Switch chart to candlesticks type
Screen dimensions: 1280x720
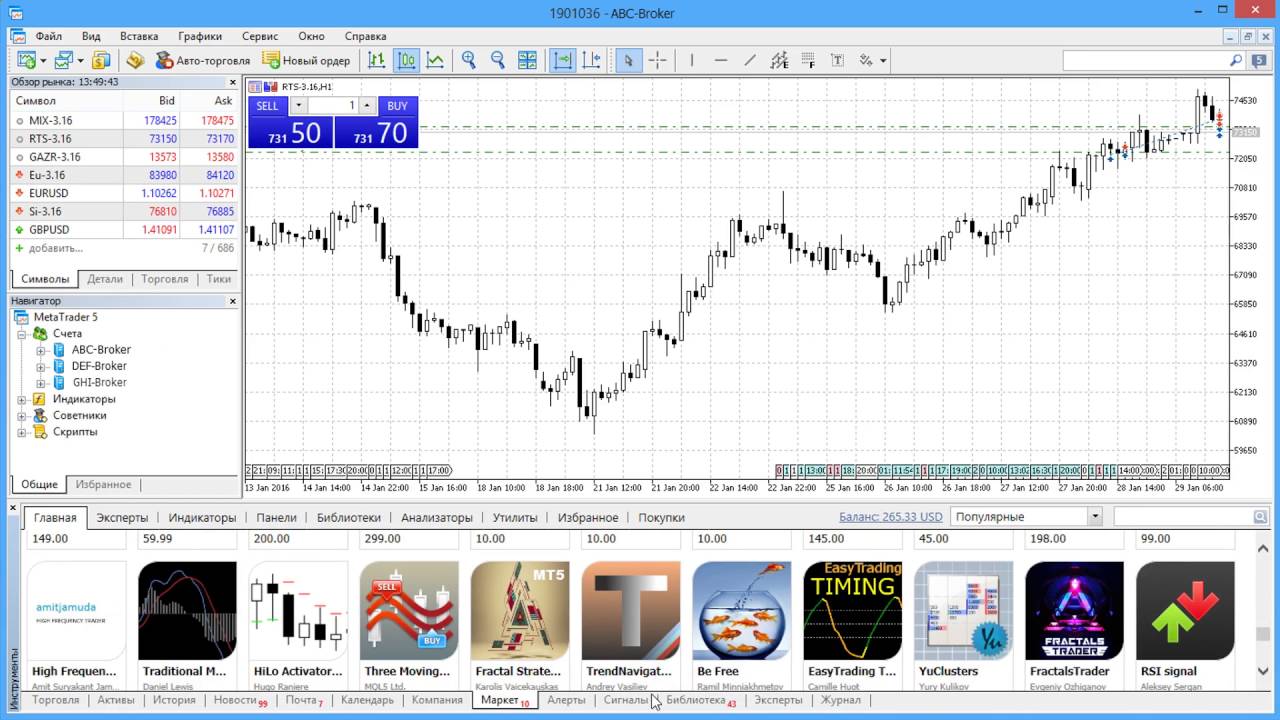406,60
